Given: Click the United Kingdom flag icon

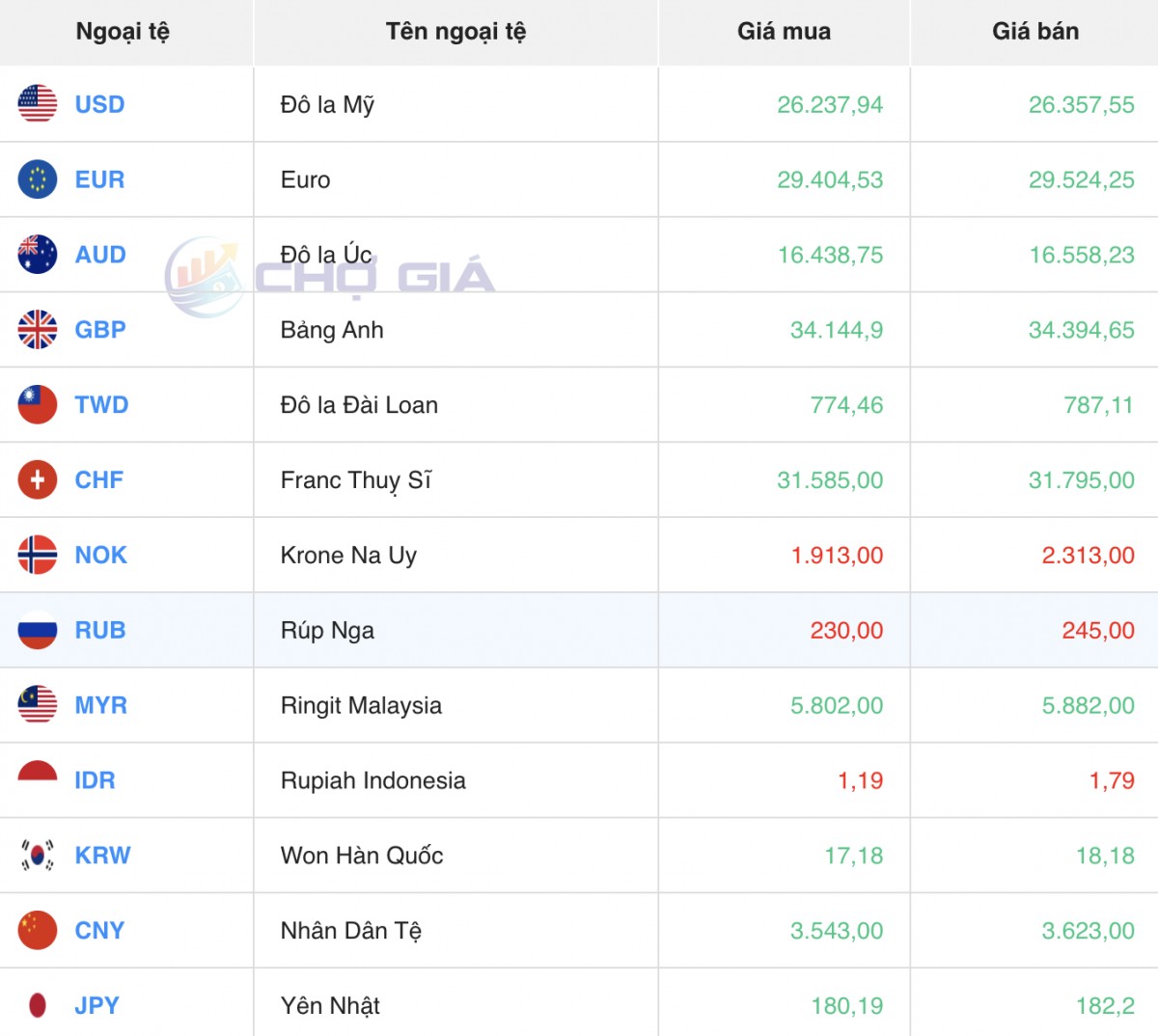Looking at the screenshot, I should pos(38,330).
